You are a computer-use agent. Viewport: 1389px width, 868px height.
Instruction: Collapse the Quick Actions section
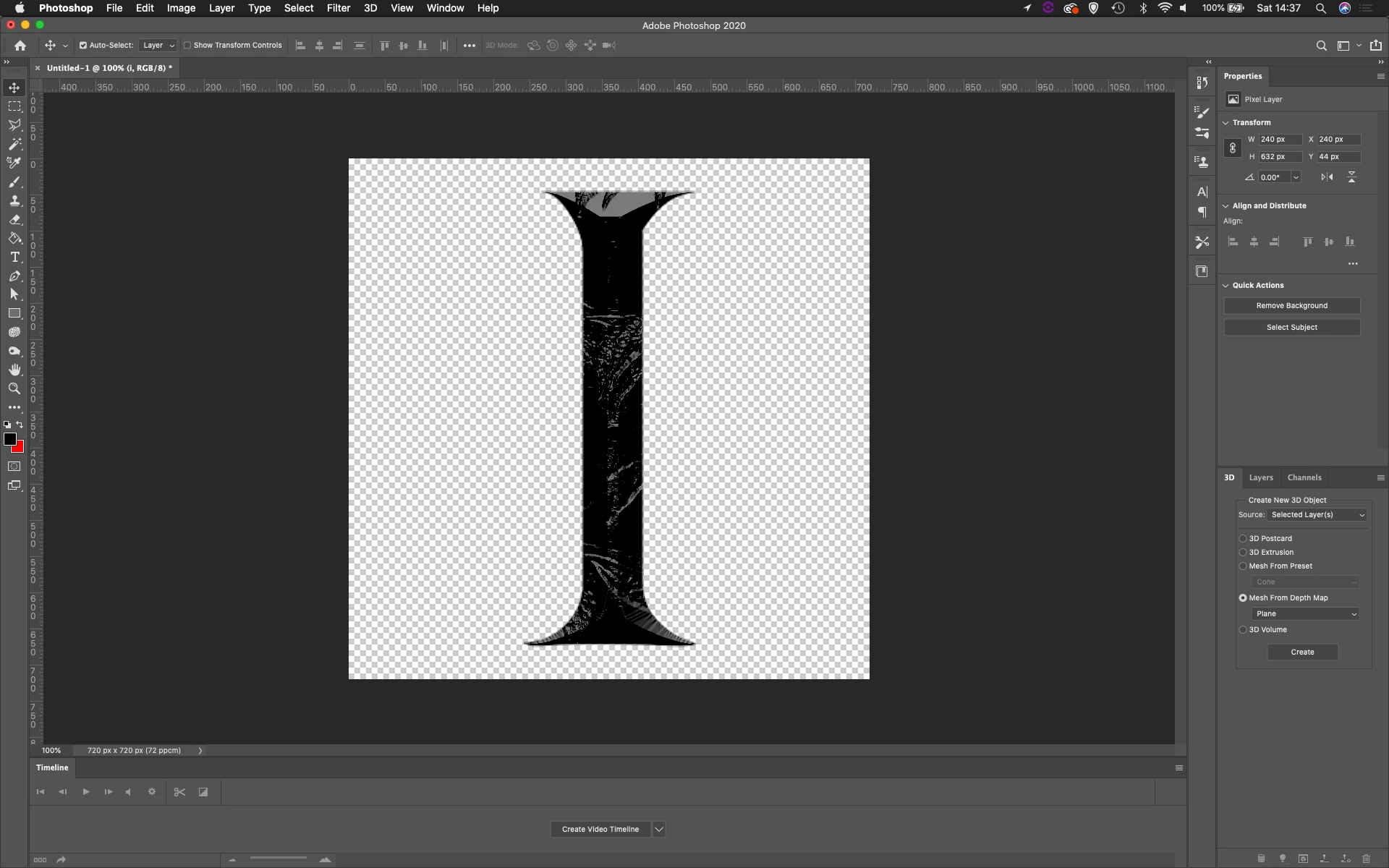click(1226, 285)
